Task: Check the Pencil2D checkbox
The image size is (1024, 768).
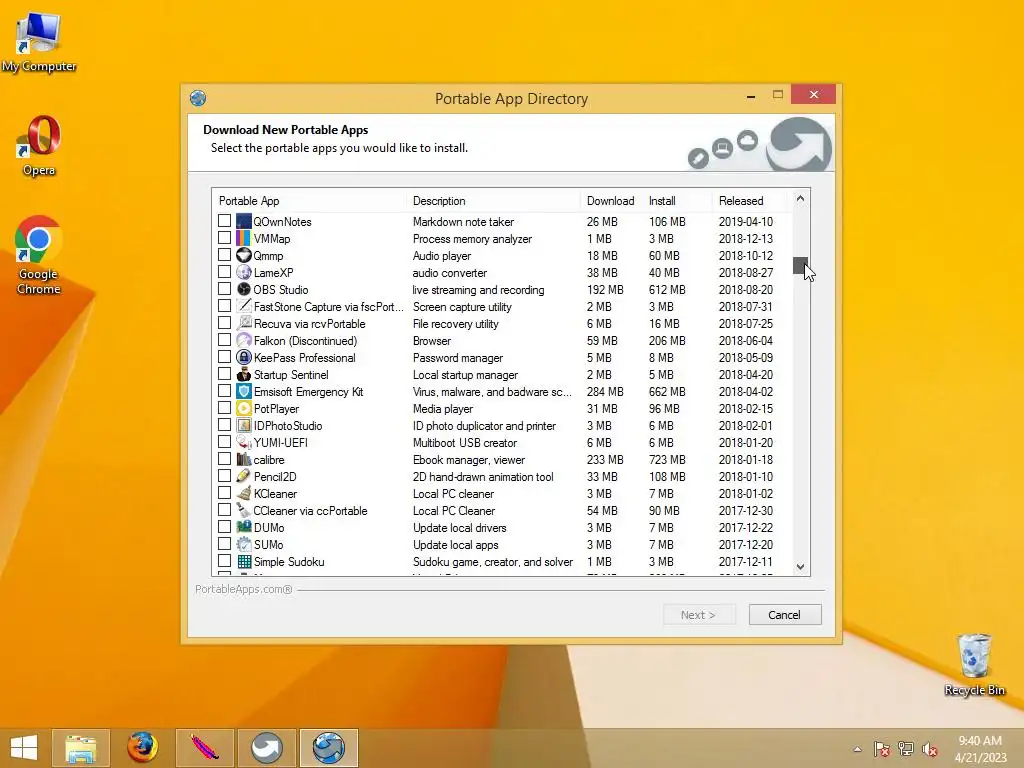Action: [225, 475]
